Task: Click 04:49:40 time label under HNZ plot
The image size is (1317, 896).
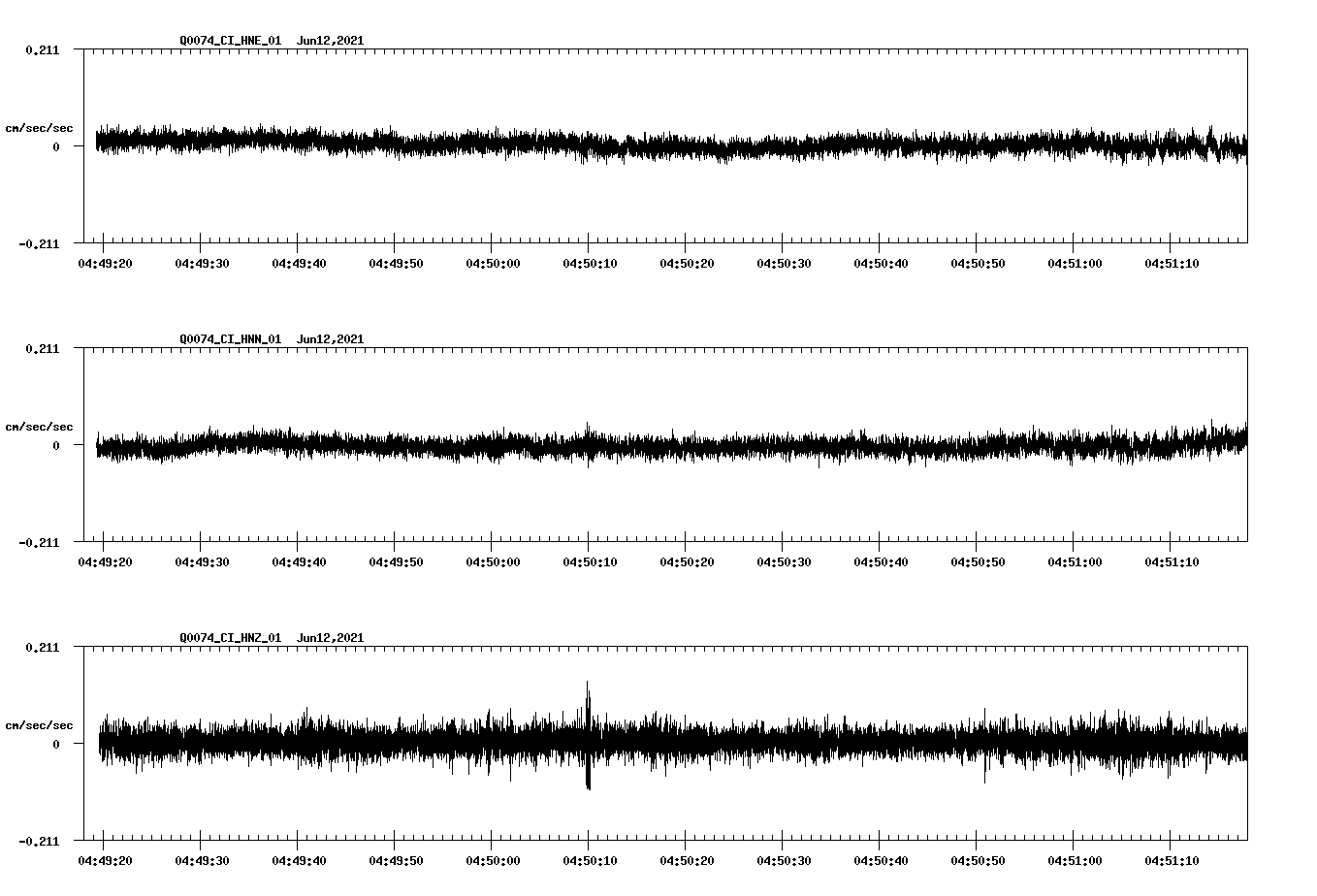Action: point(299,861)
